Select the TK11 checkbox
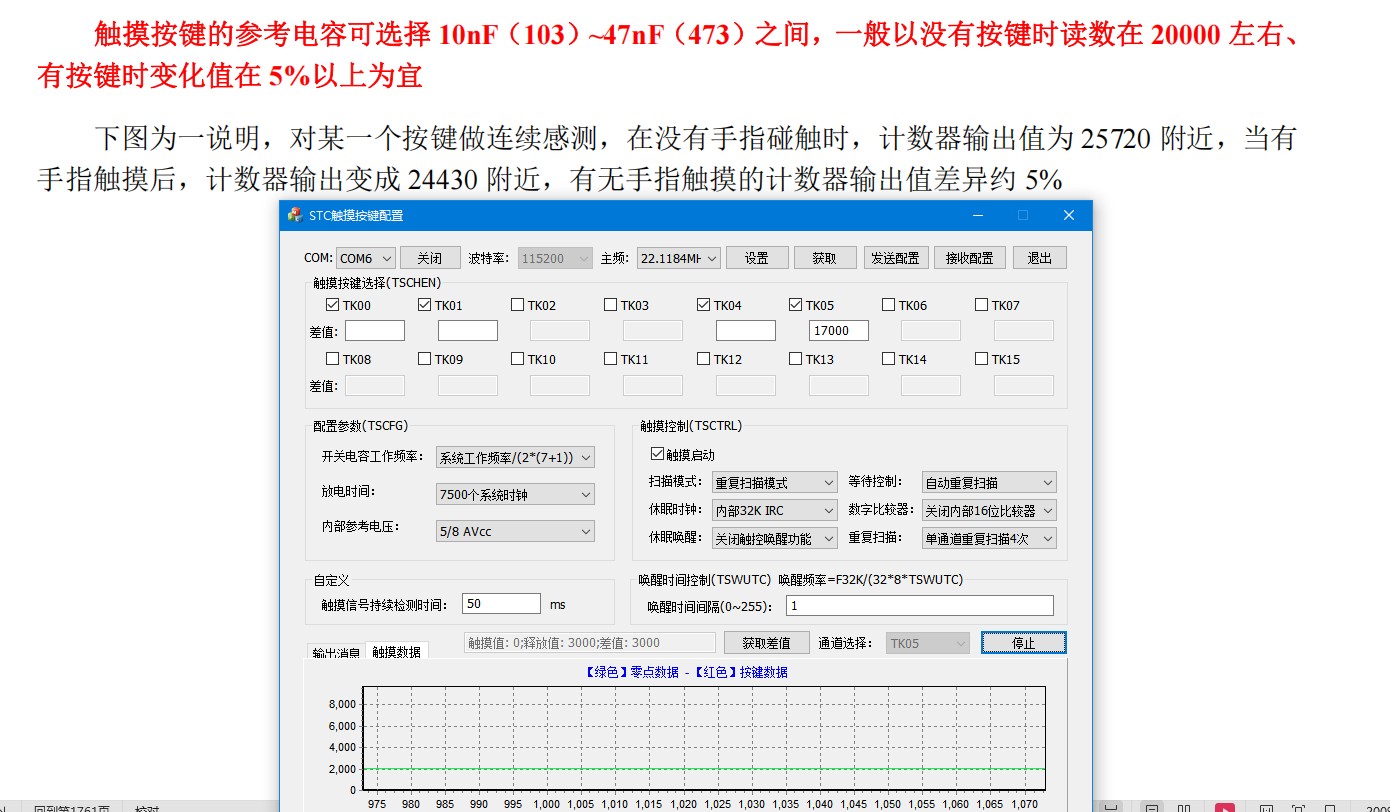 [610, 359]
